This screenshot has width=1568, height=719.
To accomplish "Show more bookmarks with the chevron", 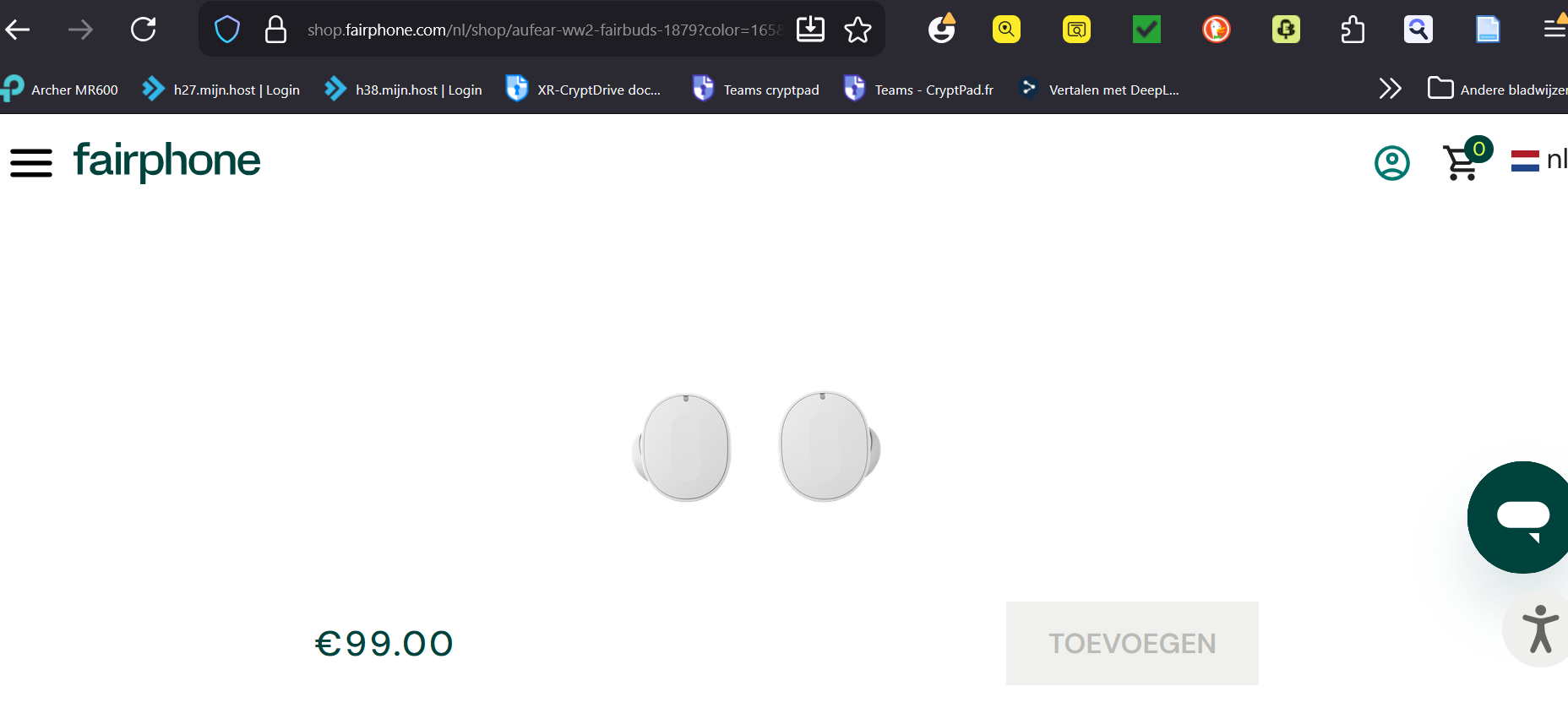I will 1390,89.
